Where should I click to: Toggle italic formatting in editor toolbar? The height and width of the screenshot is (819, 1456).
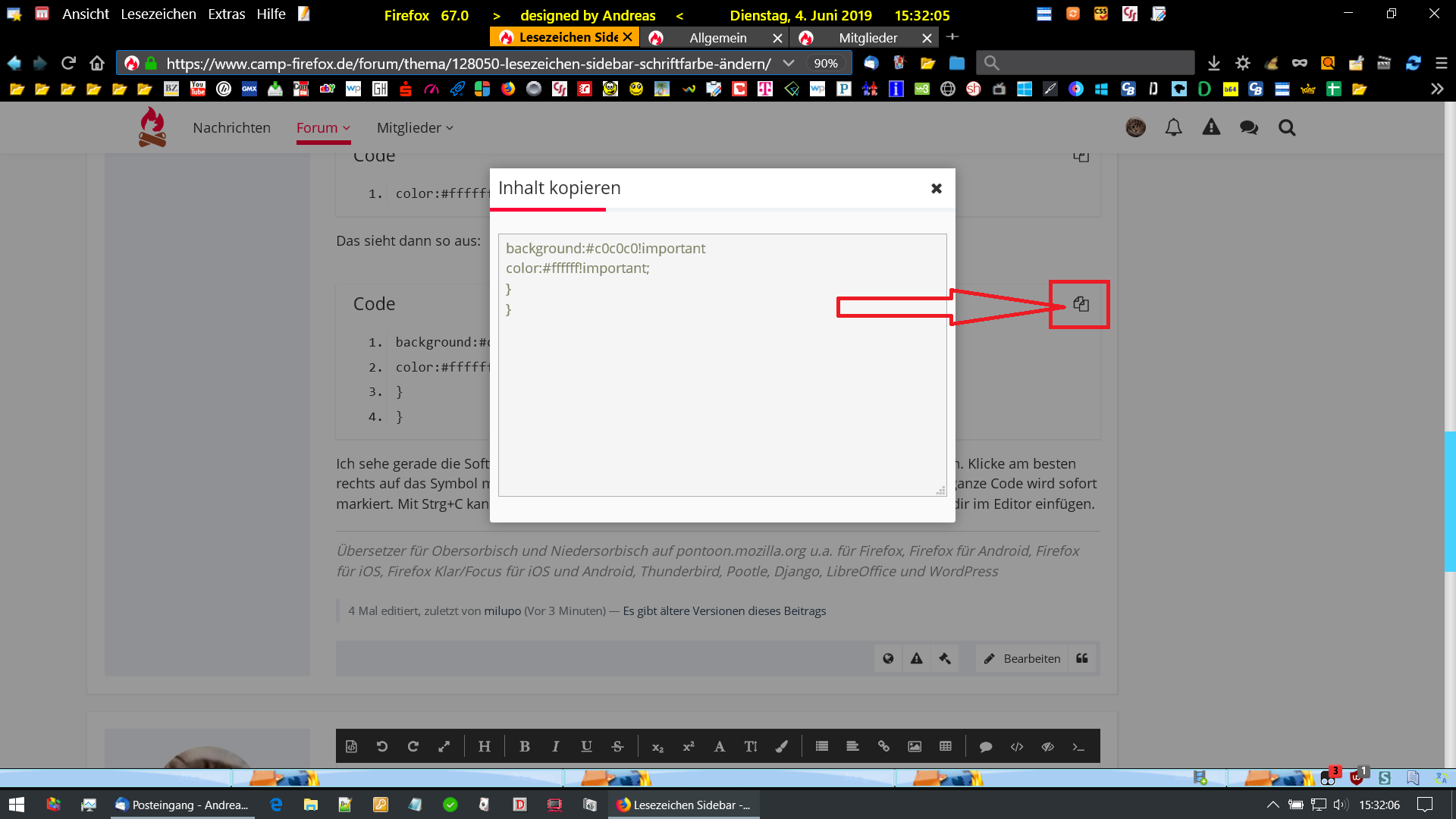[555, 746]
